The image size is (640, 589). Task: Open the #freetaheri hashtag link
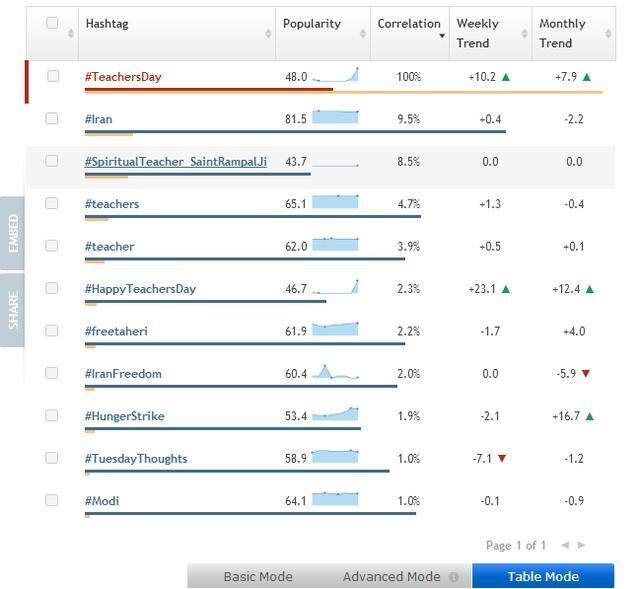tap(116, 331)
